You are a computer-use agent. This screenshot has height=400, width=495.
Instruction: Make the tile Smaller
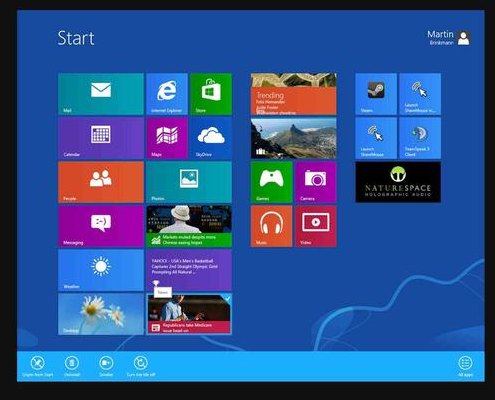(x=106, y=366)
